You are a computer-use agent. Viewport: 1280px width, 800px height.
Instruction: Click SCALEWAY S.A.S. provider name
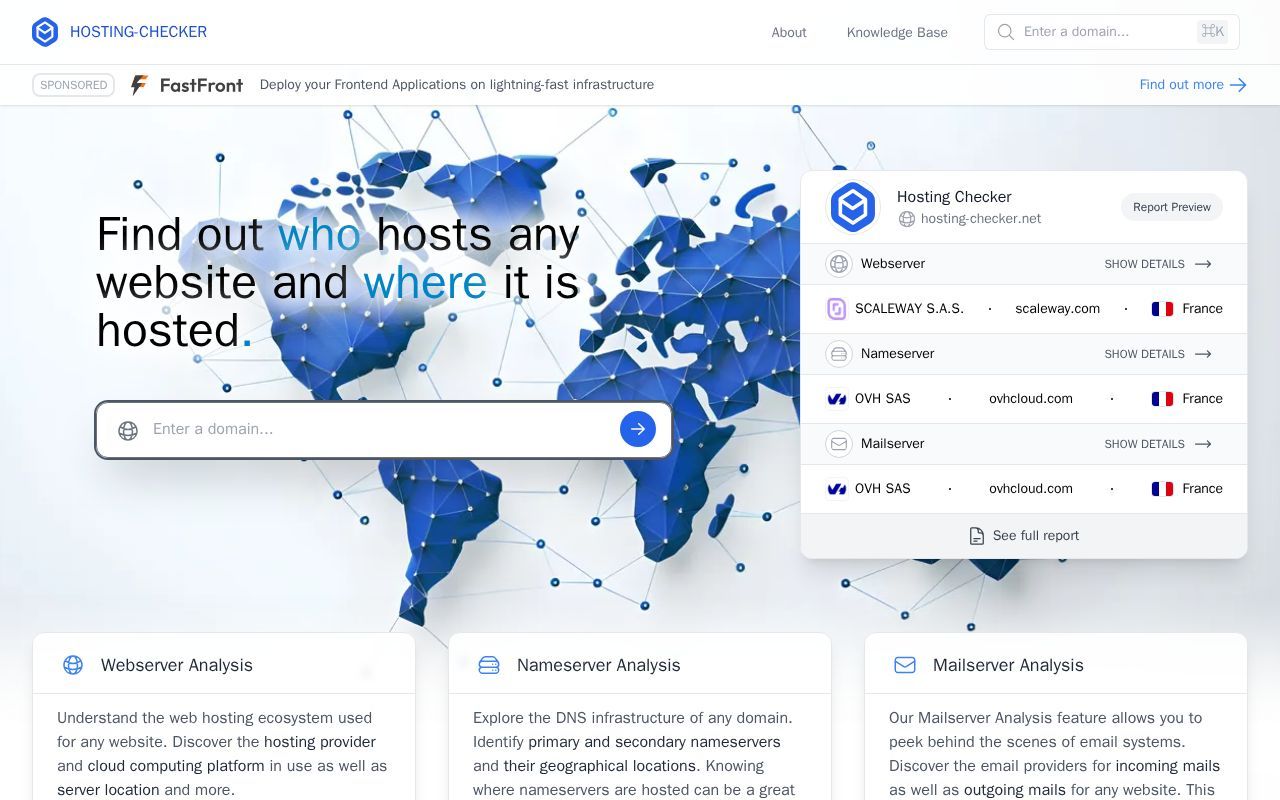coord(909,309)
